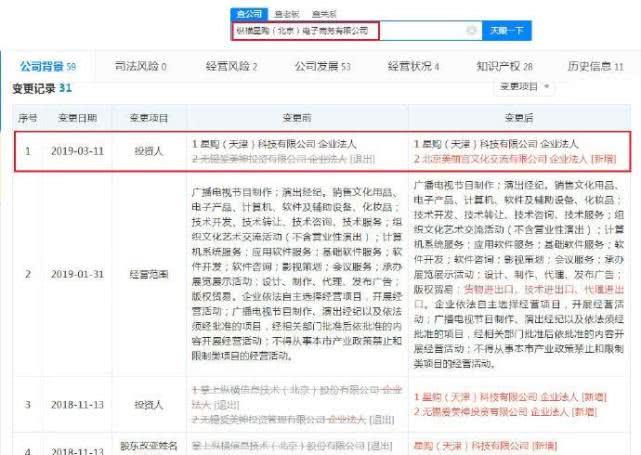Open struck-through 无锡爱美神投资 company in row 1

[x=271, y=159]
